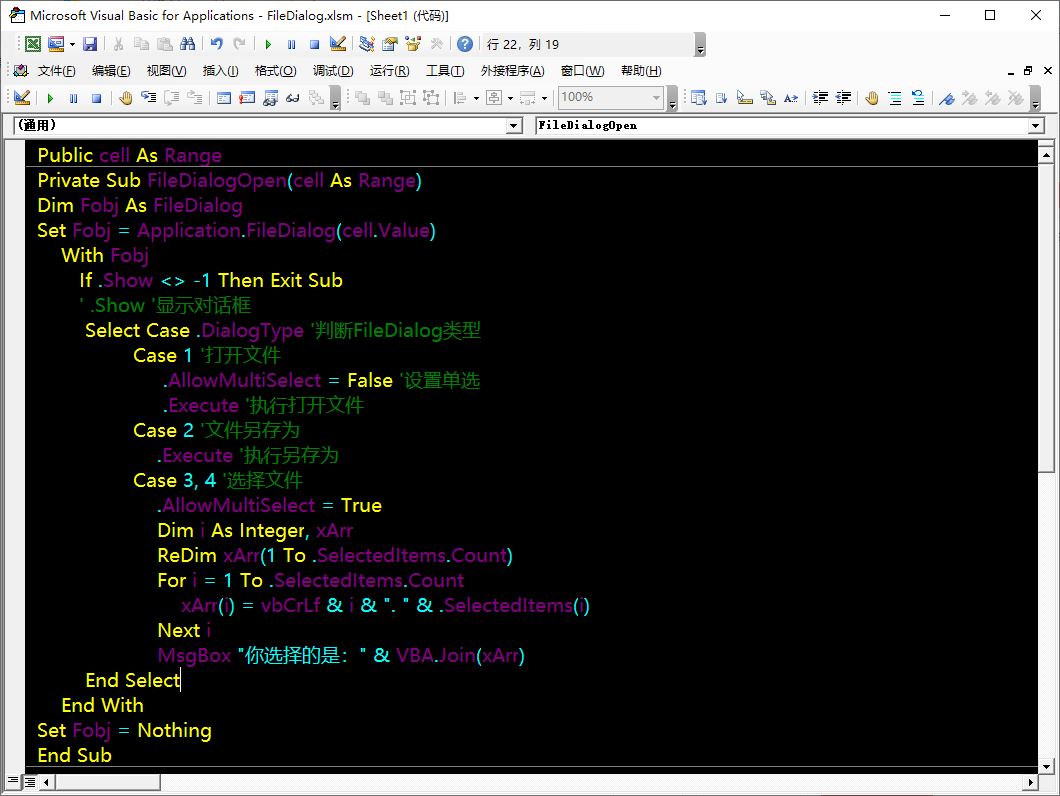The height and width of the screenshot is (796, 1060).
Task: Open the Object Browser
Action: tap(413, 45)
